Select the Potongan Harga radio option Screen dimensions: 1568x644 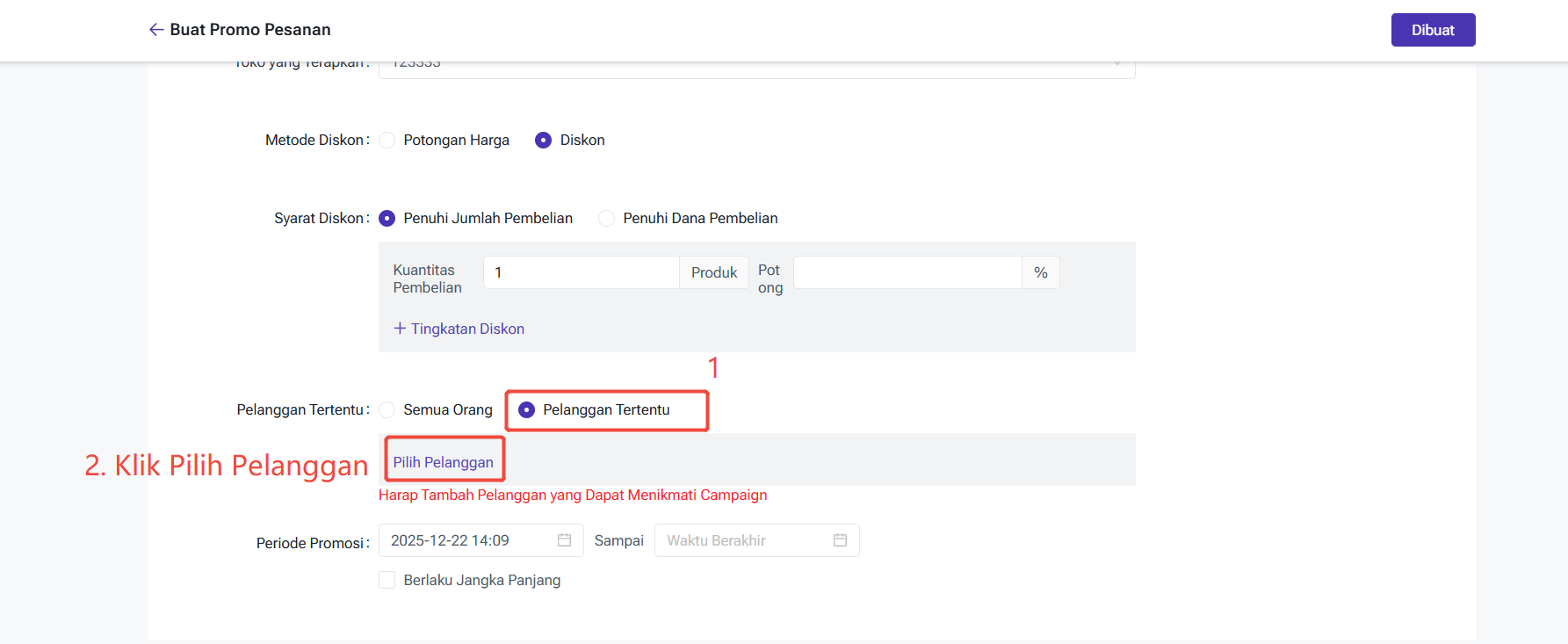click(x=387, y=141)
